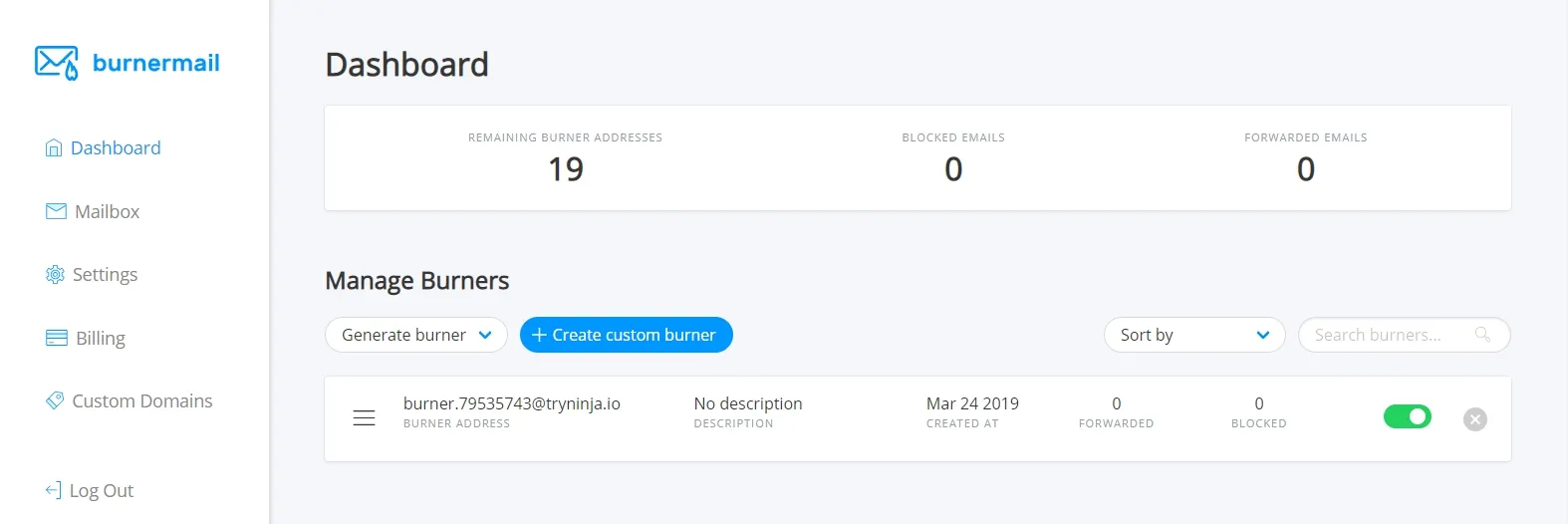
Task: Focus the Search burners input field
Action: [1404, 335]
